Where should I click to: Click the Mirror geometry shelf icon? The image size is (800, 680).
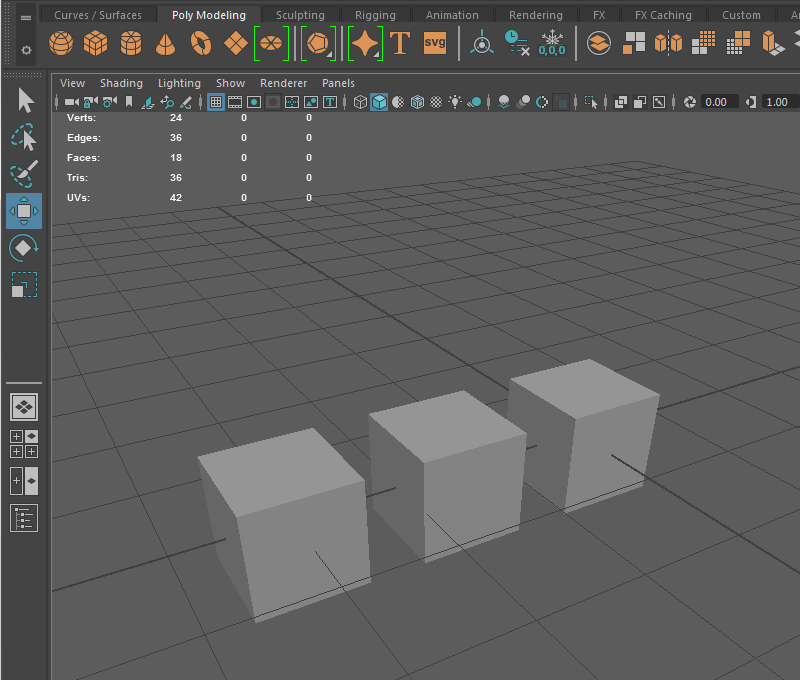tap(668, 43)
